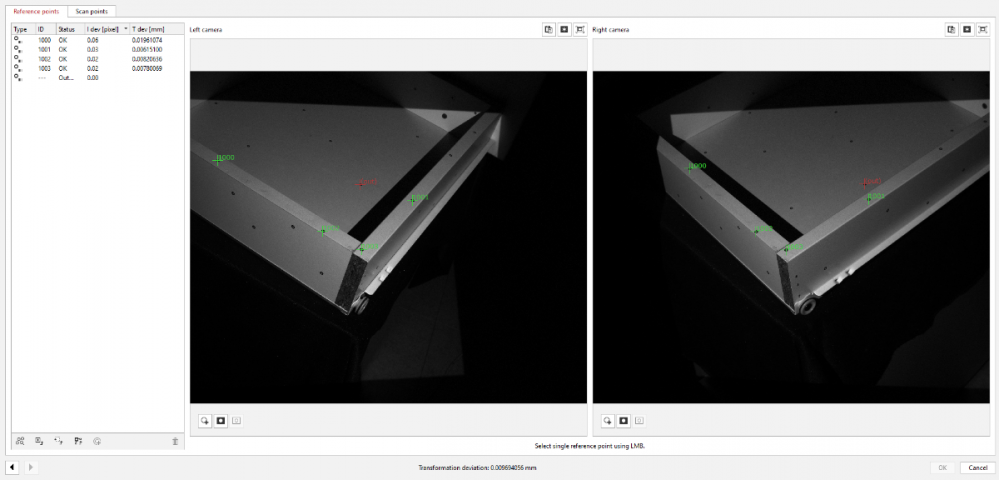Click dark camera icon below Right camera image
This screenshot has height=480, width=999.
[624, 421]
